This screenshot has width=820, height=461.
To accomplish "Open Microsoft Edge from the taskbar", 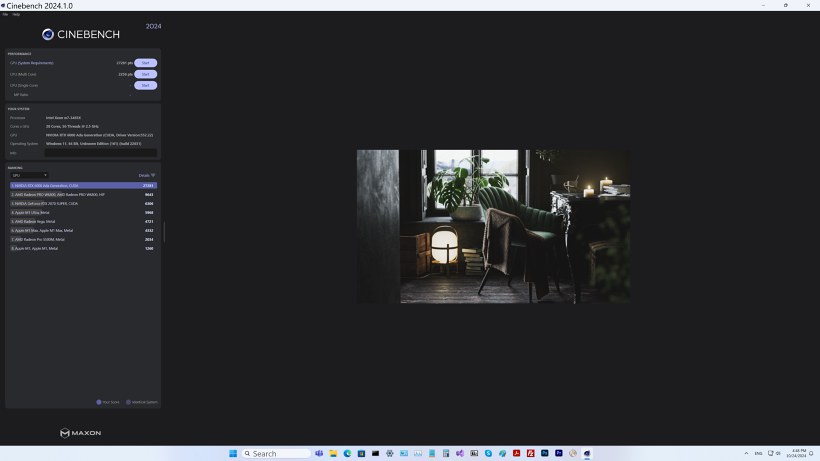I will tap(347, 453).
